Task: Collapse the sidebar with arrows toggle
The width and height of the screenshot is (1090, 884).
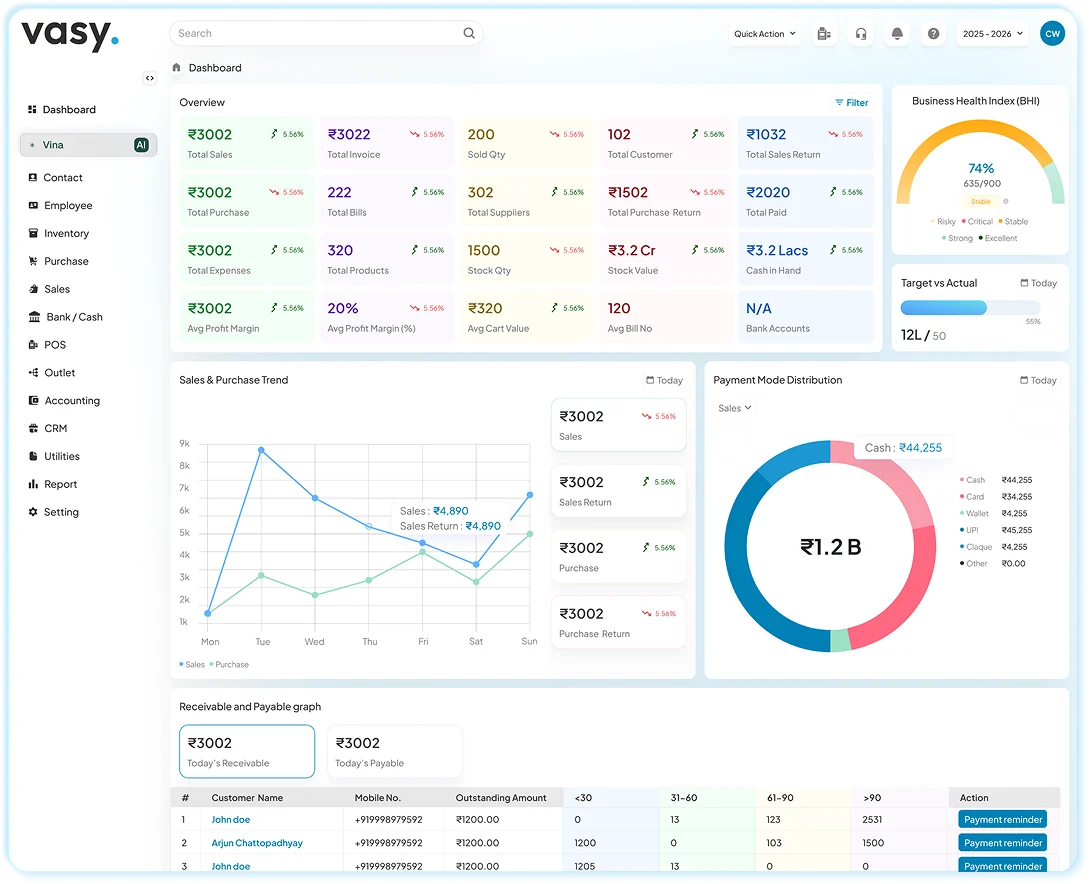Action: point(149,78)
